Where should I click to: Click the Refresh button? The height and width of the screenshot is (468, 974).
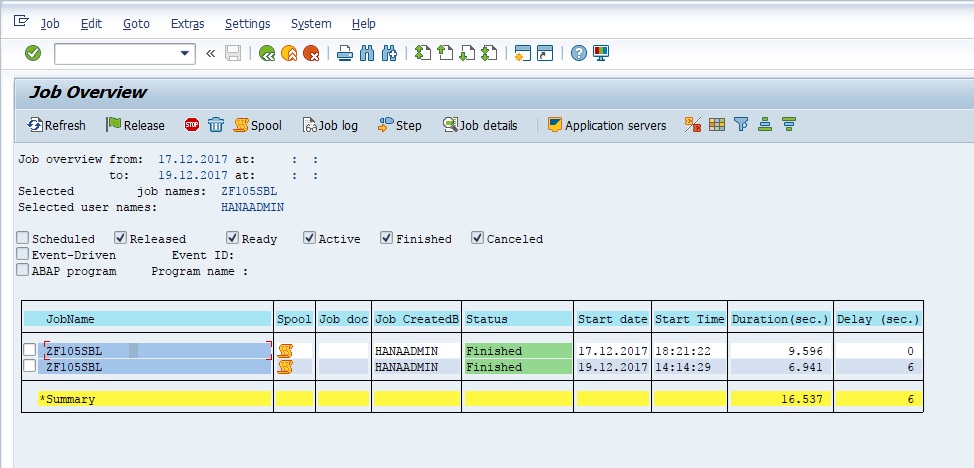[57, 125]
